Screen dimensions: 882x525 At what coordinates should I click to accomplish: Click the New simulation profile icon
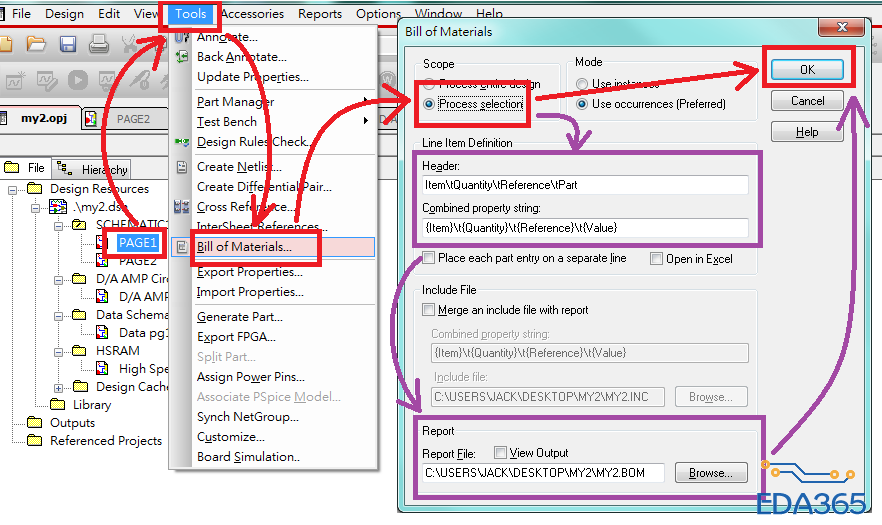15,80
